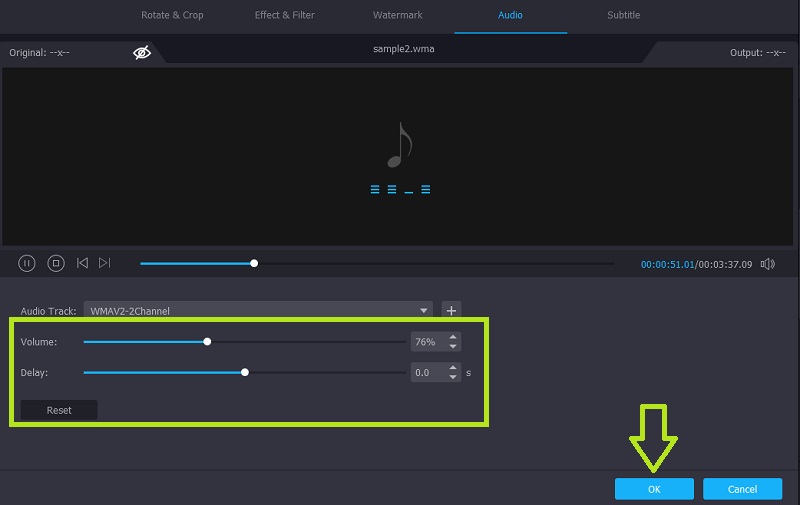Screen dimensions: 800x505
Task: Stop playback with the stop button
Action: [x=56, y=263]
